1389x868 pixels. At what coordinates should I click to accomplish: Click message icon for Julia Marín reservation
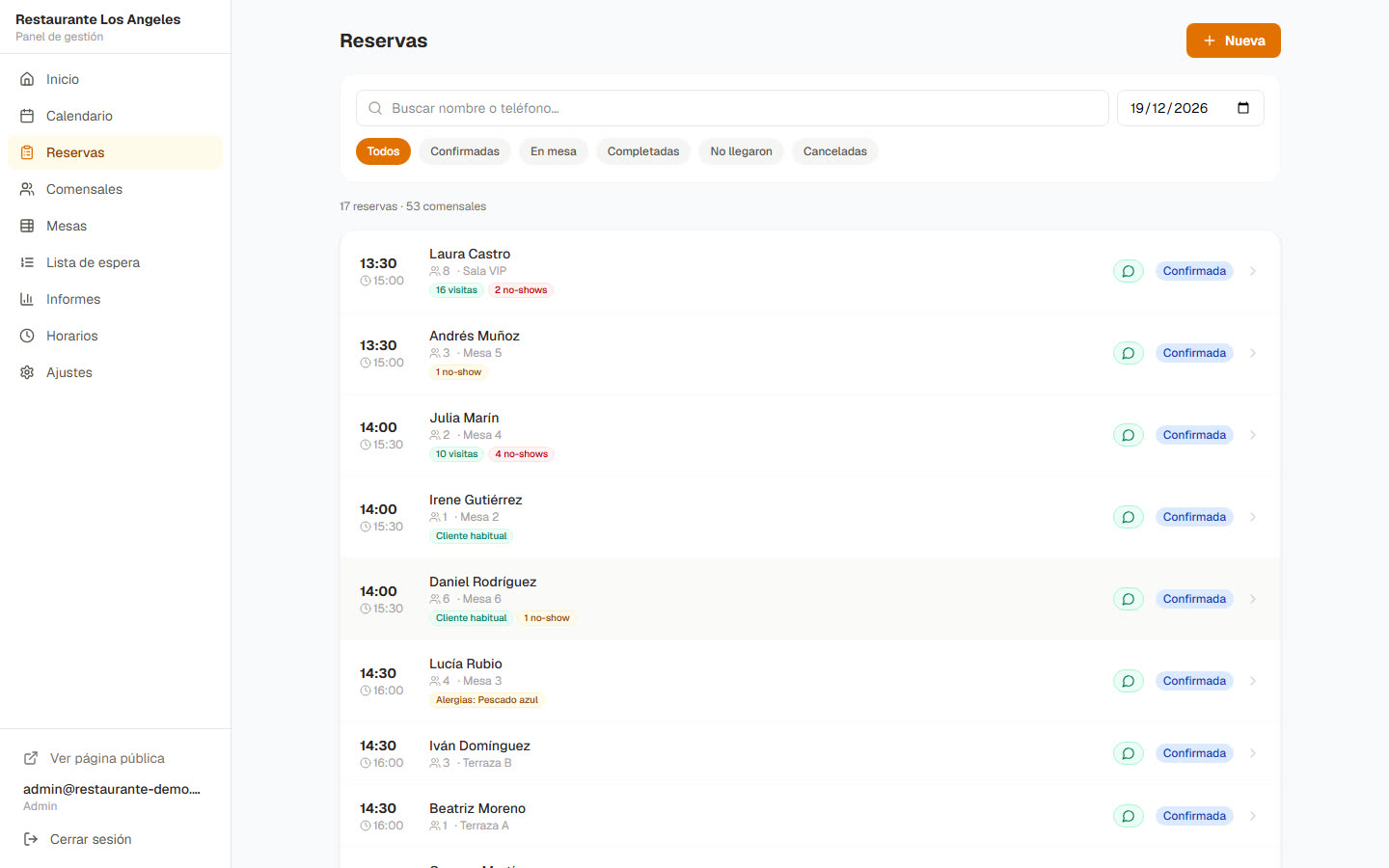coord(1128,435)
